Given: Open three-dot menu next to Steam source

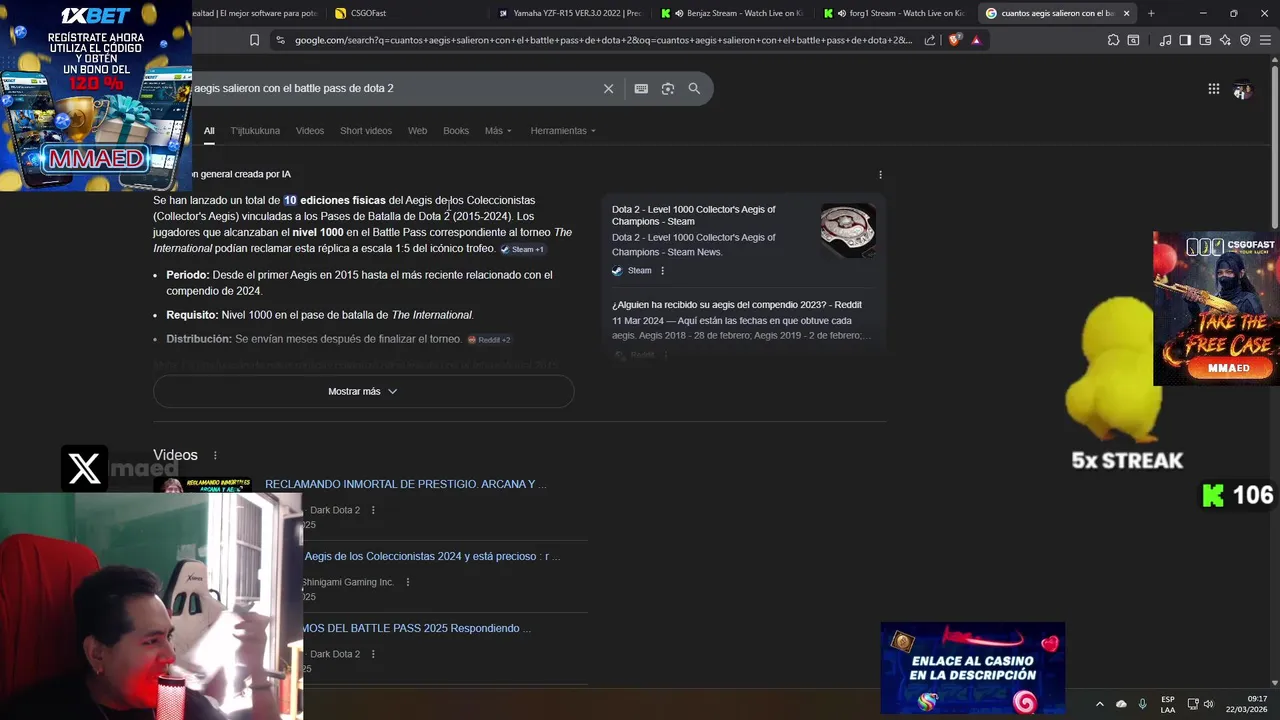Looking at the screenshot, I should 662,270.
